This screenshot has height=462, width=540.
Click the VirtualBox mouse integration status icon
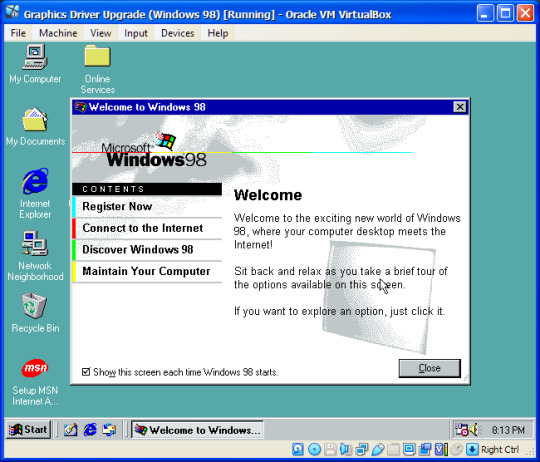click(x=457, y=450)
